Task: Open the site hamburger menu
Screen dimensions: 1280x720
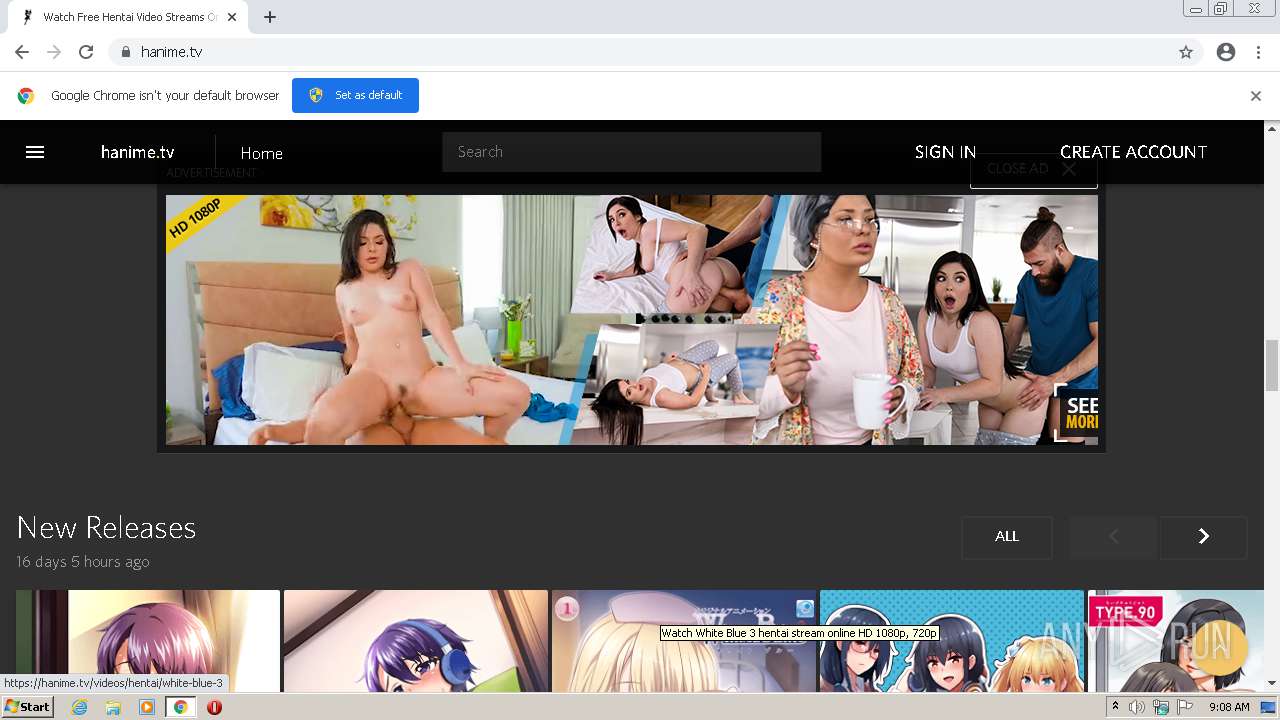Action: (x=35, y=152)
